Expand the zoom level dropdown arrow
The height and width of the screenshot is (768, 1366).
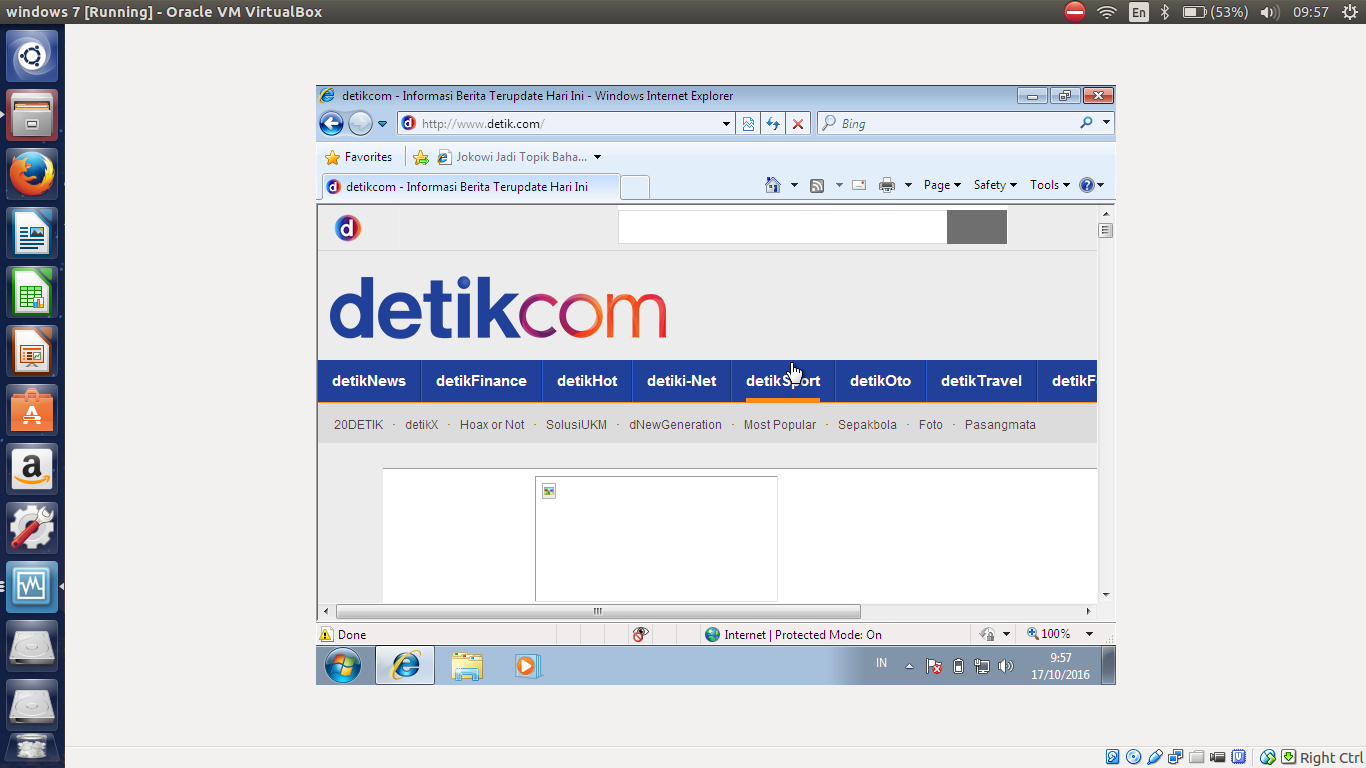1089,634
